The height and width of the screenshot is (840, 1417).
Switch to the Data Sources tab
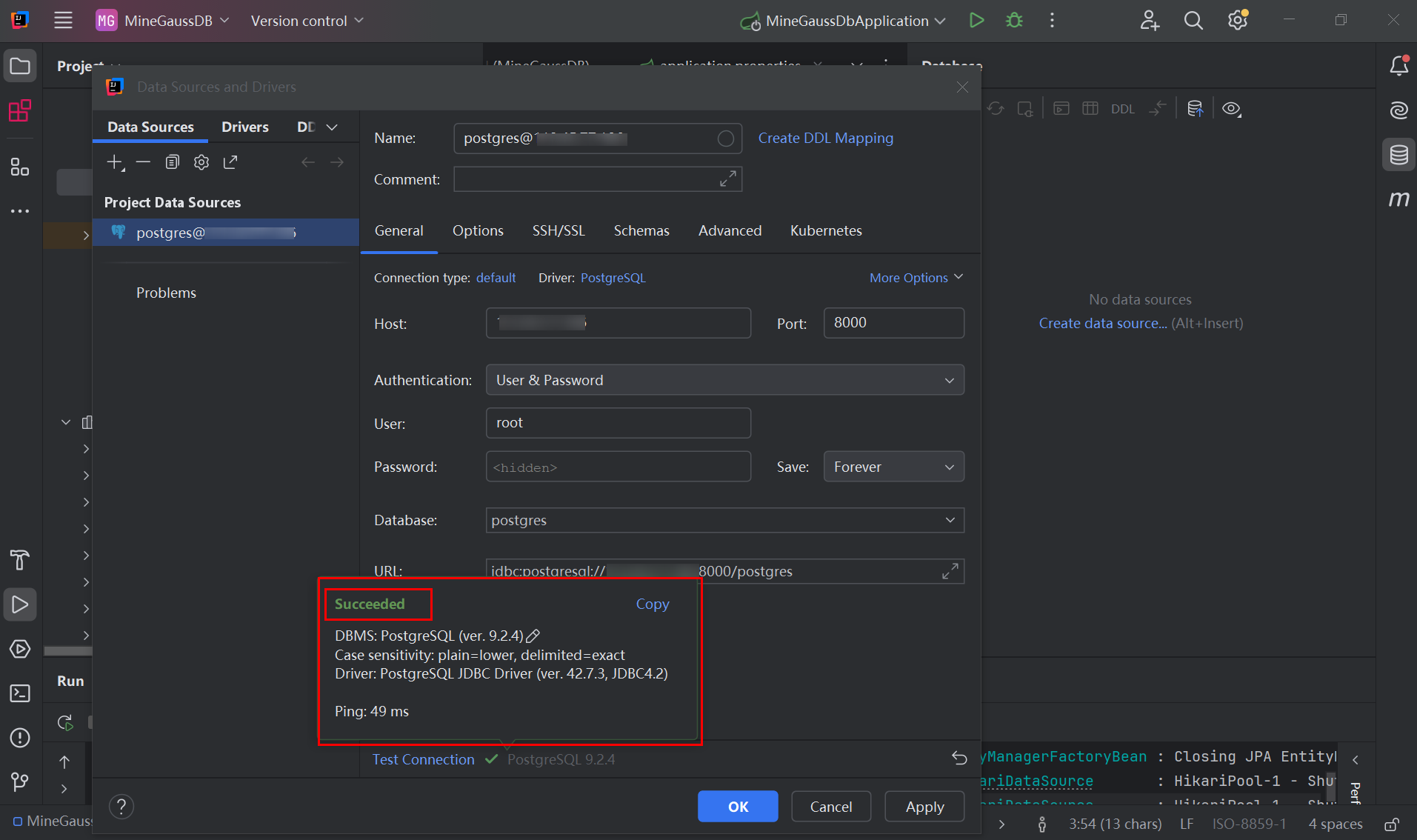tap(150, 127)
